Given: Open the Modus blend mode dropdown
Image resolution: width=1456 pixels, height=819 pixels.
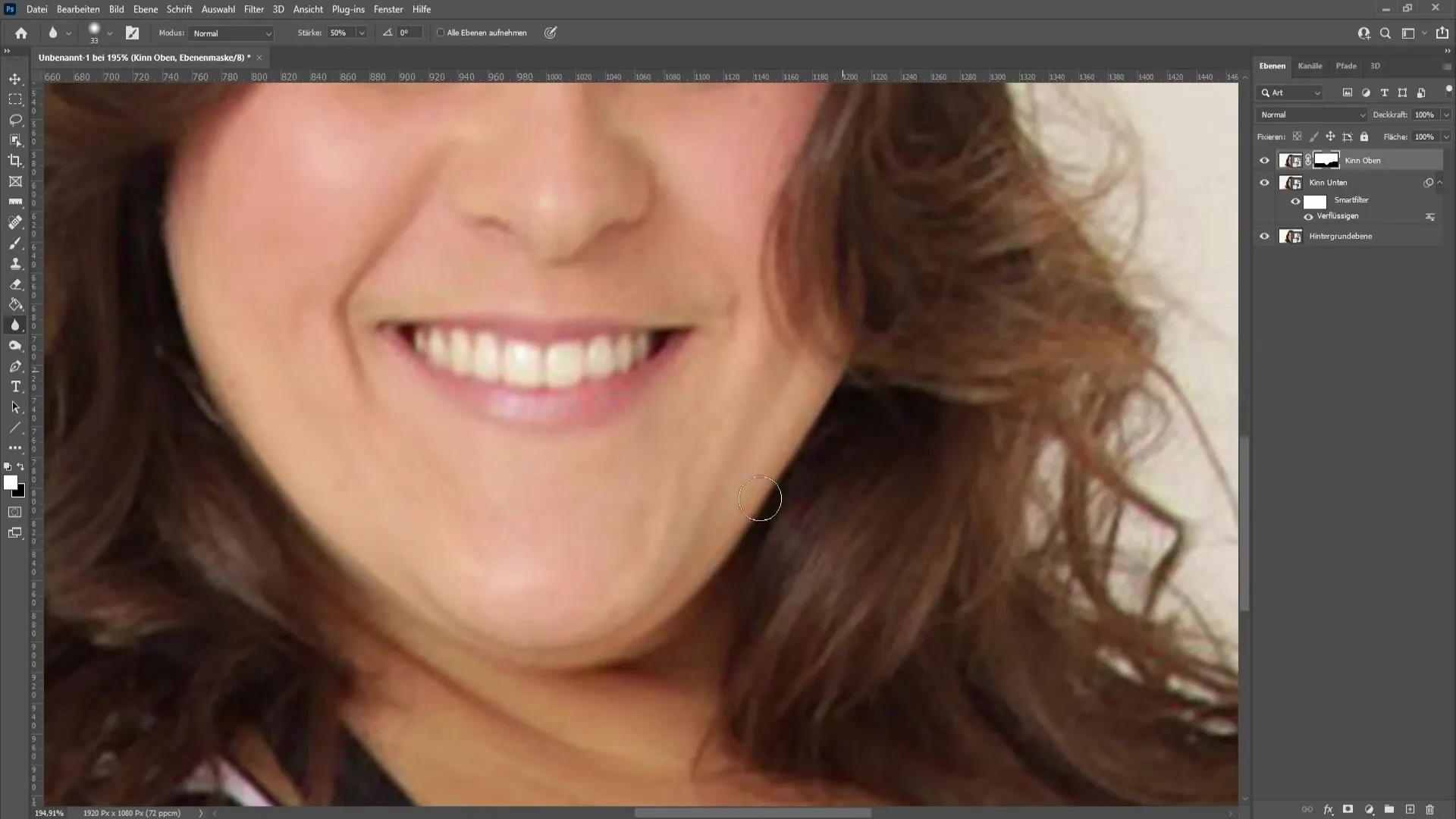Looking at the screenshot, I should 229,33.
